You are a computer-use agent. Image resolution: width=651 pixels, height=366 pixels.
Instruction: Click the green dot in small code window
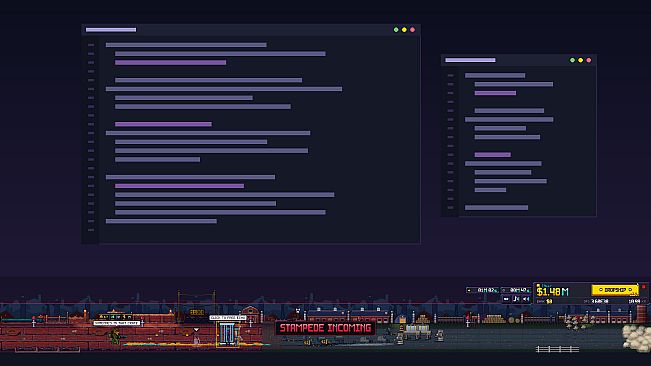point(573,60)
